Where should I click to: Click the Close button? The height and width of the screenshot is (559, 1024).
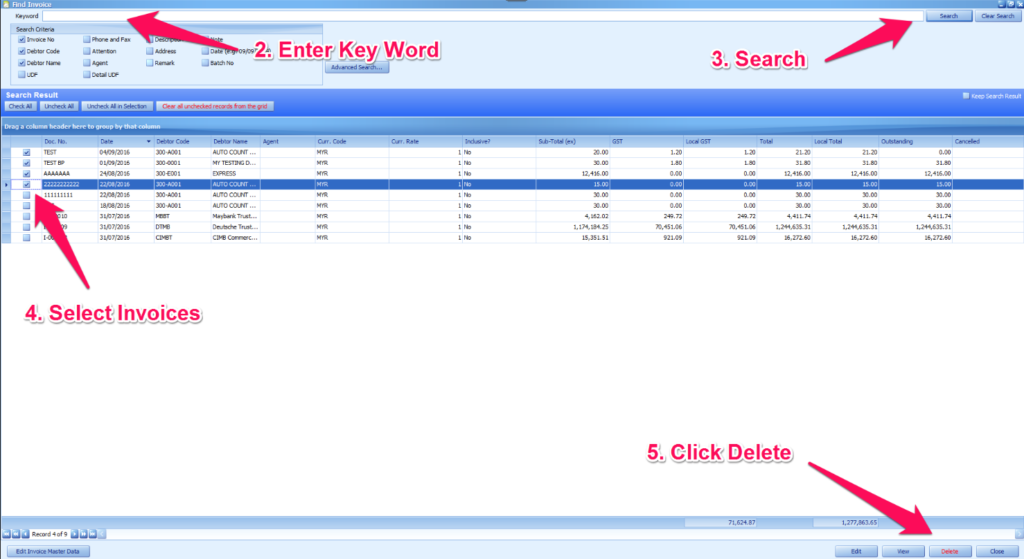(997, 551)
